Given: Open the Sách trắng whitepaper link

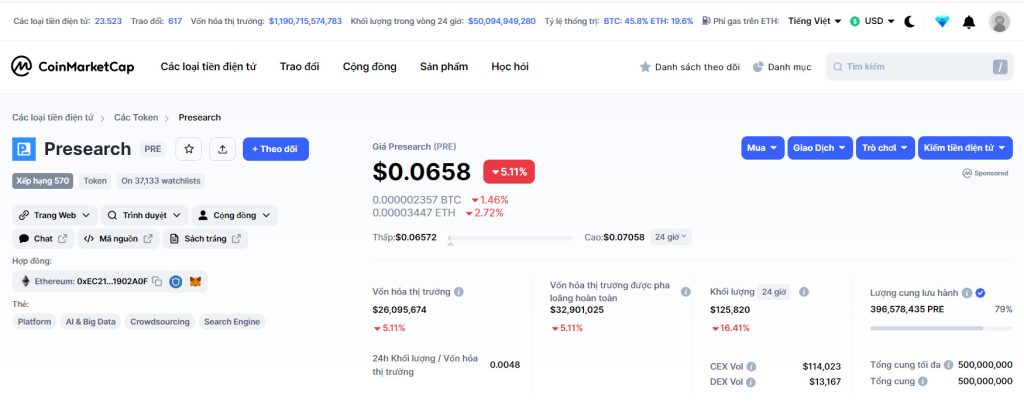Looking at the screenshot, I should [205, 239].
